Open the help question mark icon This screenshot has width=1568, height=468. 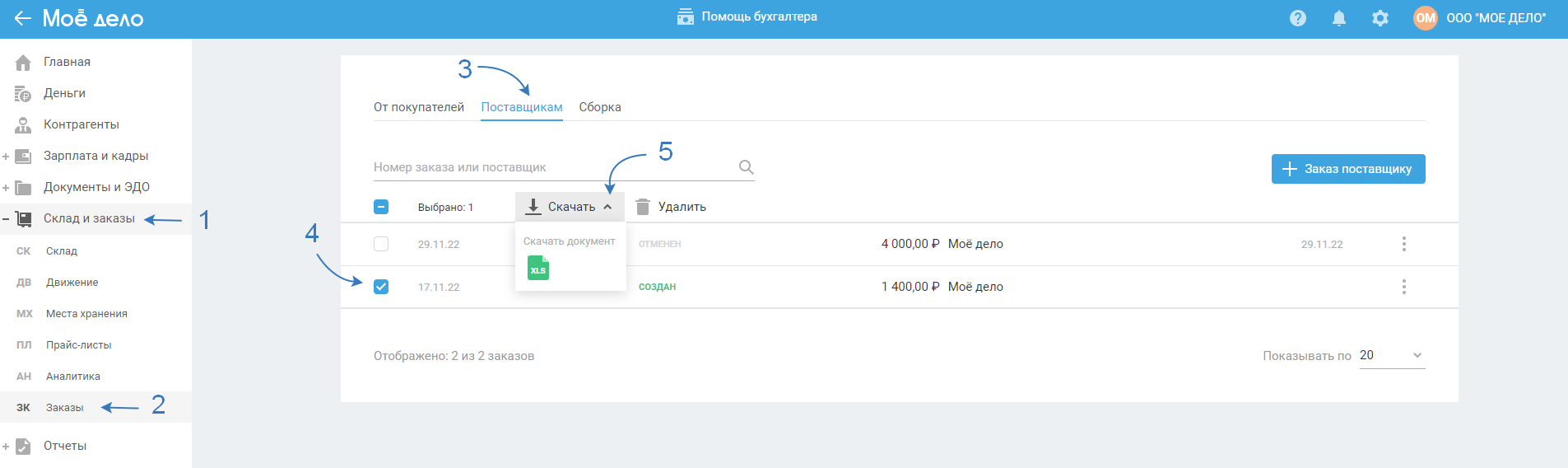[x=1298, y=18]
